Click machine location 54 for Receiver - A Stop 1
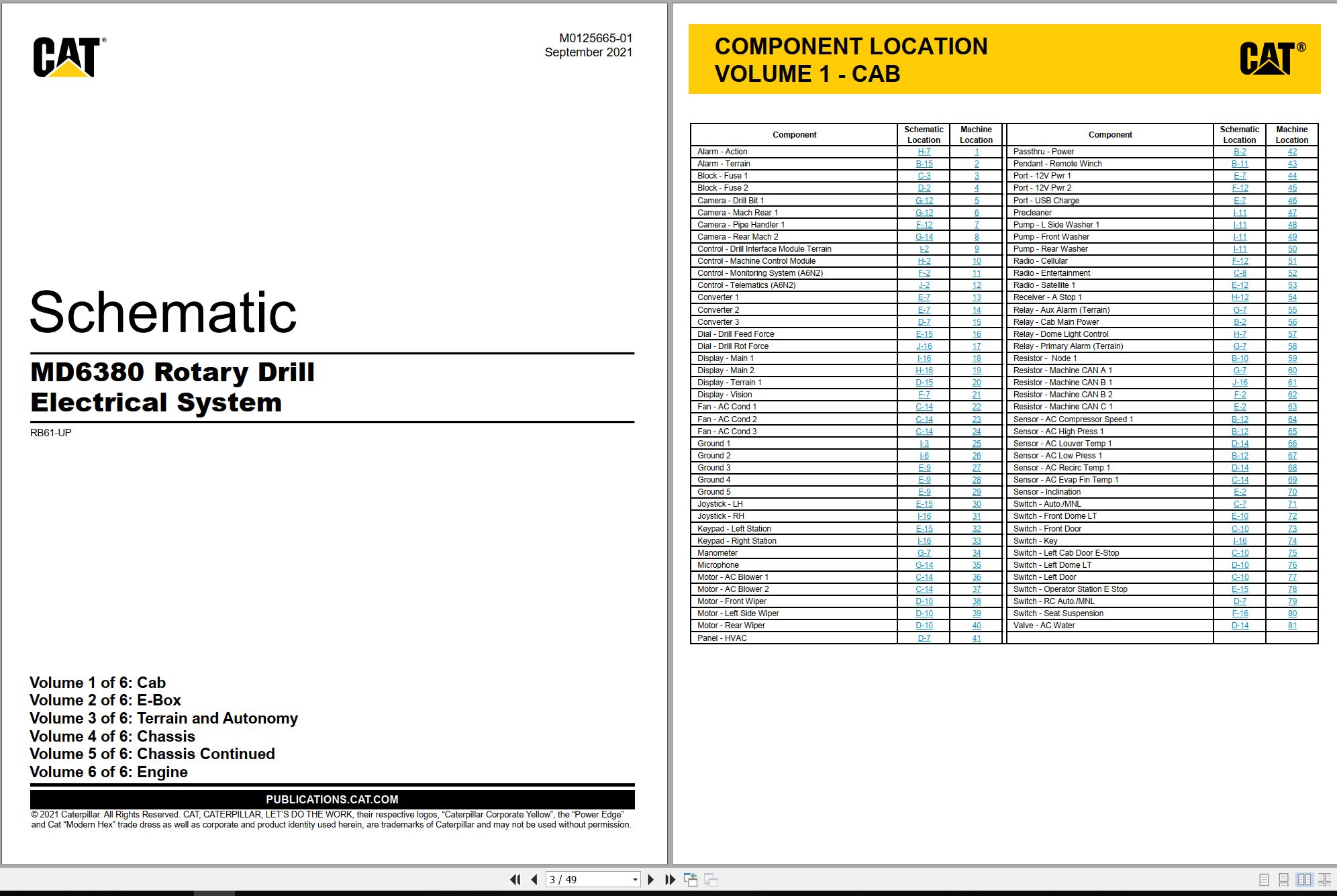This screenshot has width=1337, height=896. pyautogui.click(x=1292, y=297)
